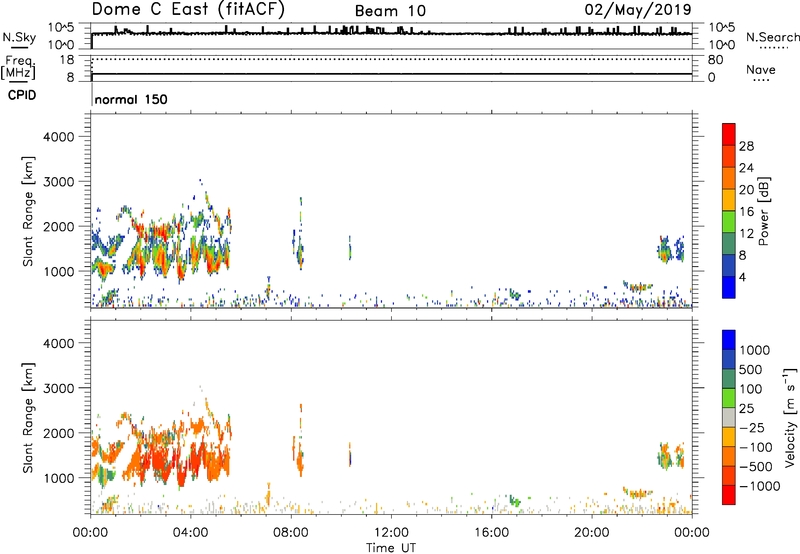Pick the green velocity color between 25 and 100
Screen dimensions: 800x554
[x=729, y=398]
